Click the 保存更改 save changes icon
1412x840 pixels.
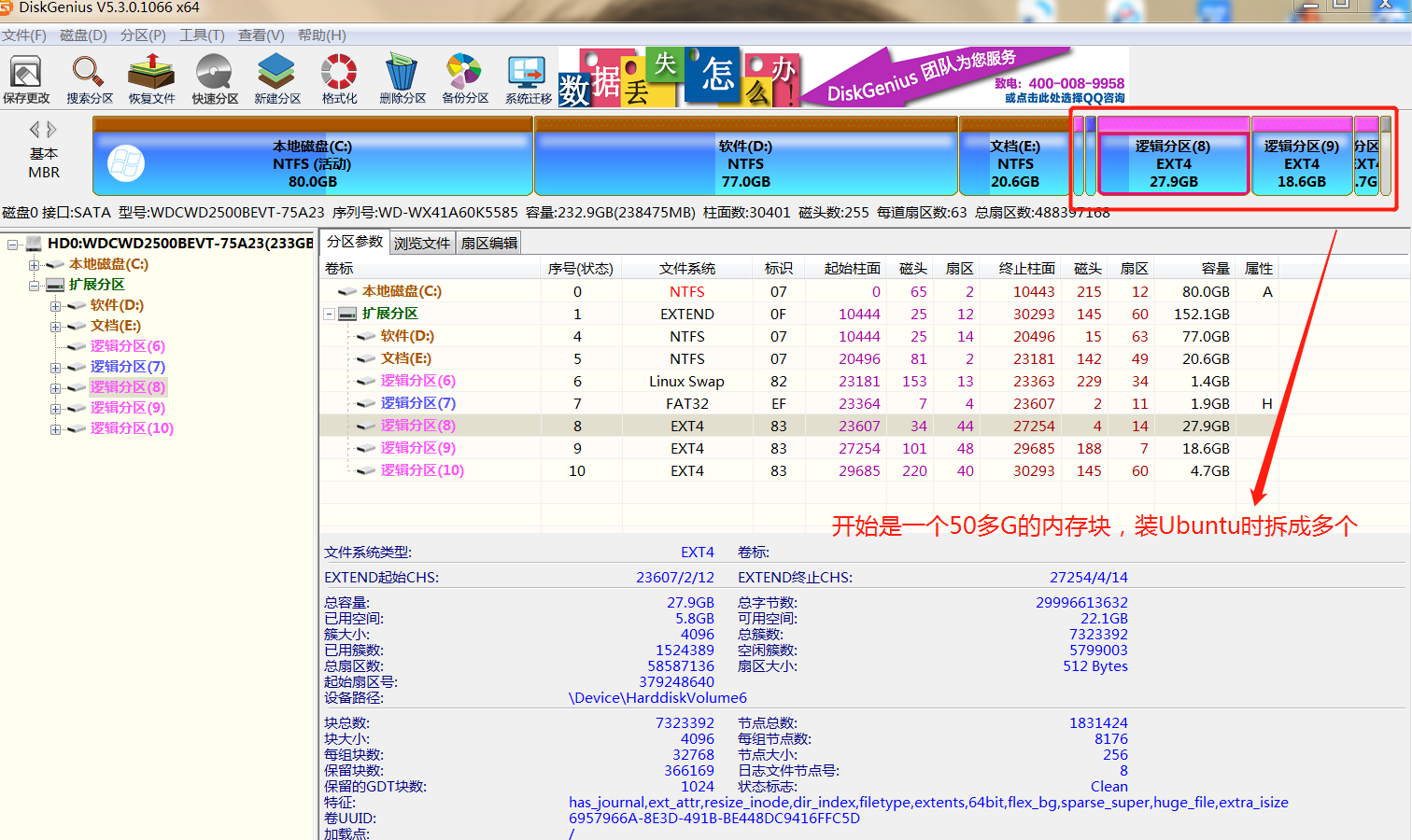tap(26, 78)
